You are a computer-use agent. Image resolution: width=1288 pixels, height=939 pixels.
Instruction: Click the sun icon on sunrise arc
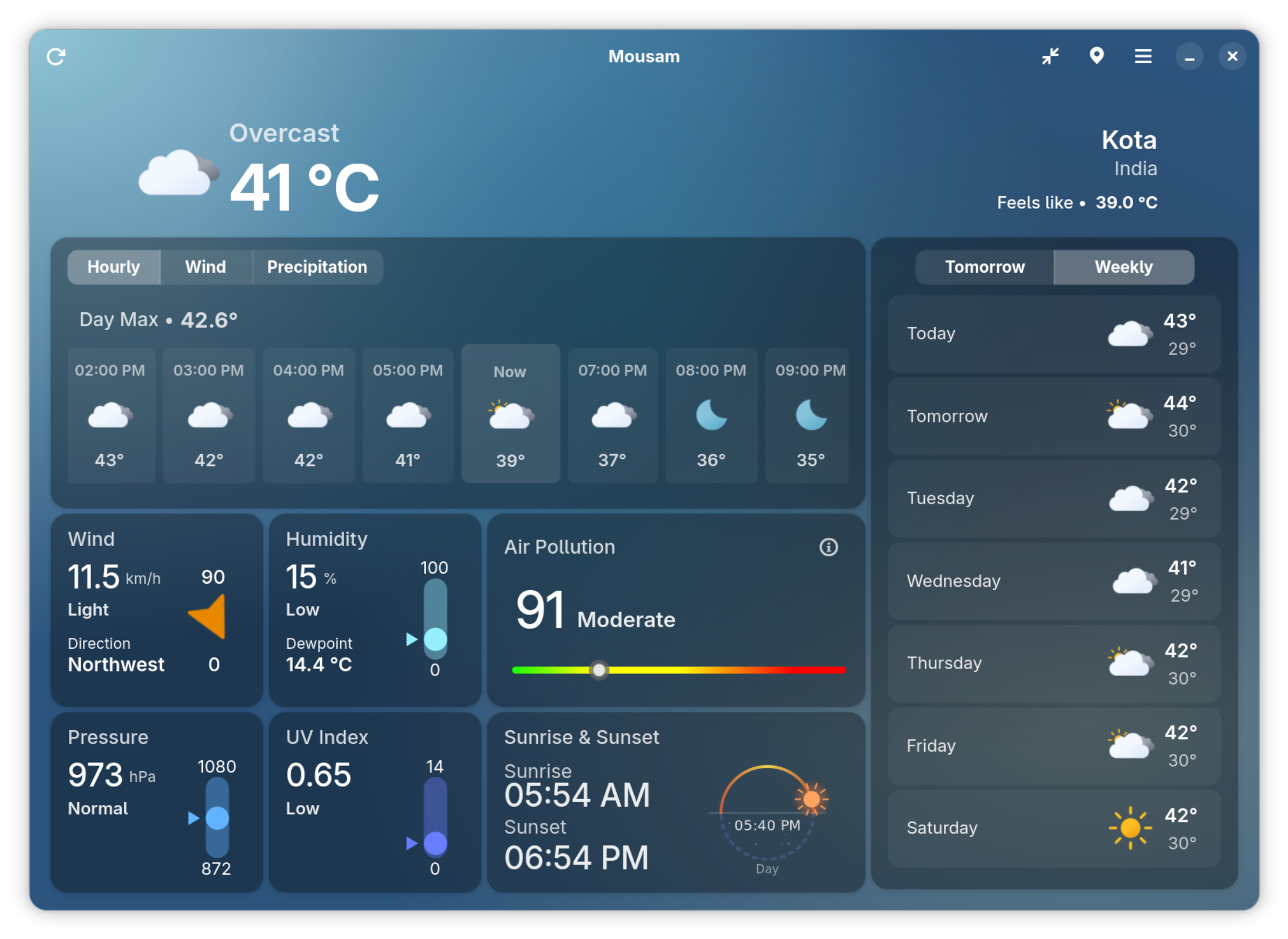811,799
